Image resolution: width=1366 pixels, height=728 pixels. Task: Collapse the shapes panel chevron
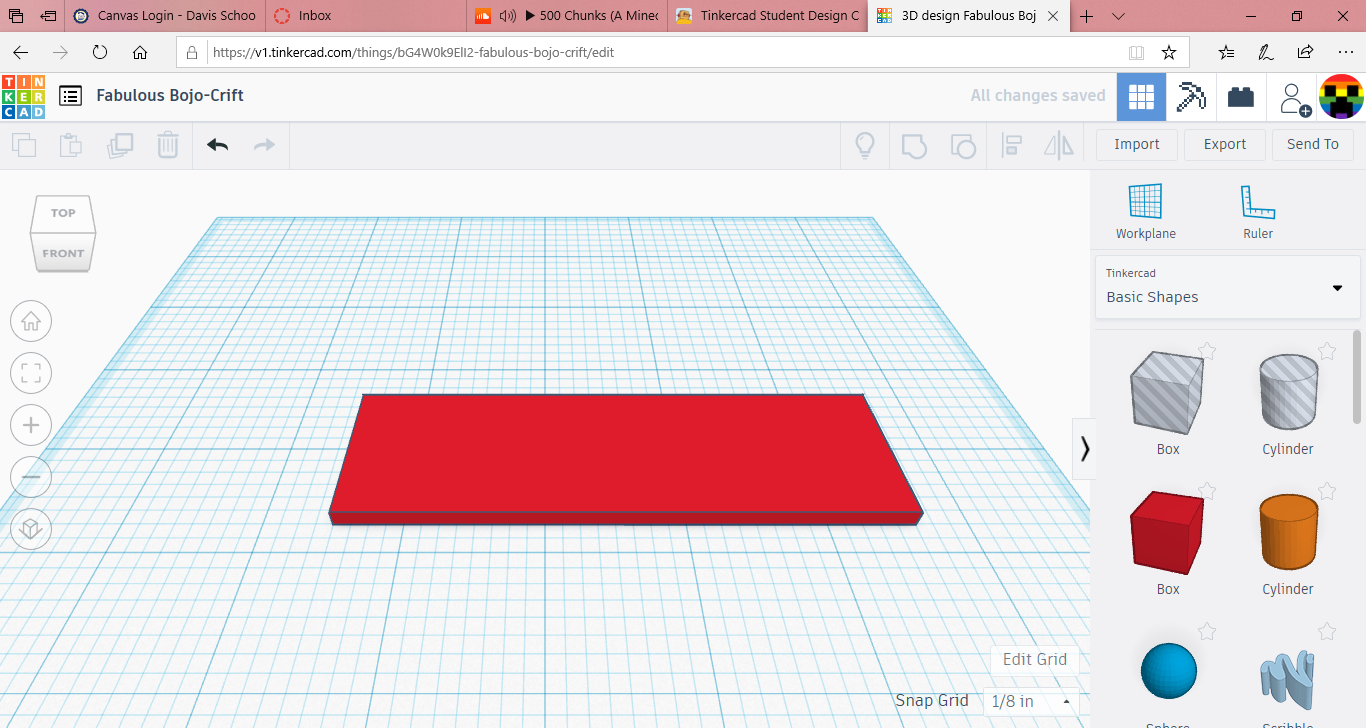coord(1084,448)
